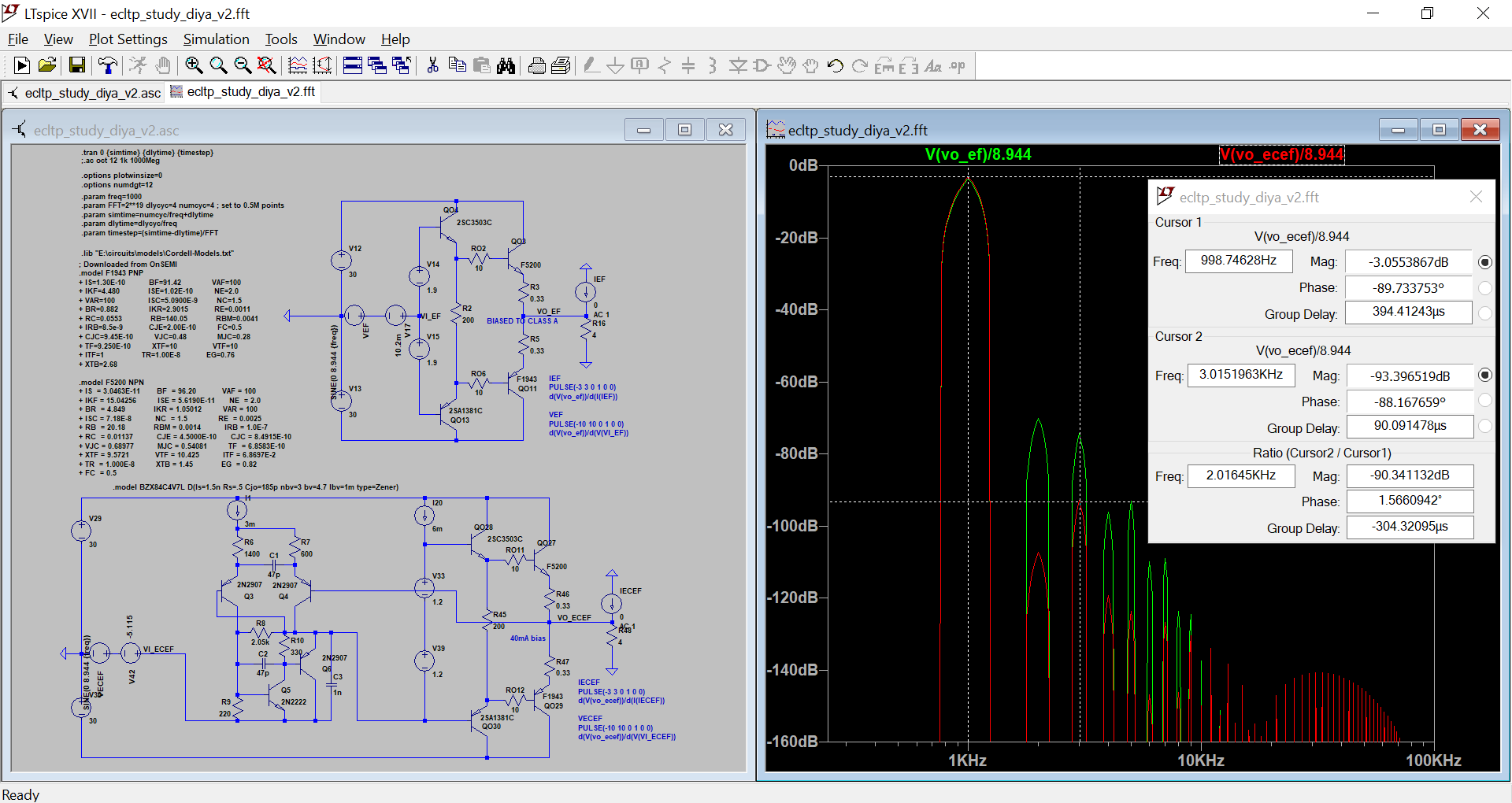
Task: Select the Pan magnifier icon
Action: 218,66
